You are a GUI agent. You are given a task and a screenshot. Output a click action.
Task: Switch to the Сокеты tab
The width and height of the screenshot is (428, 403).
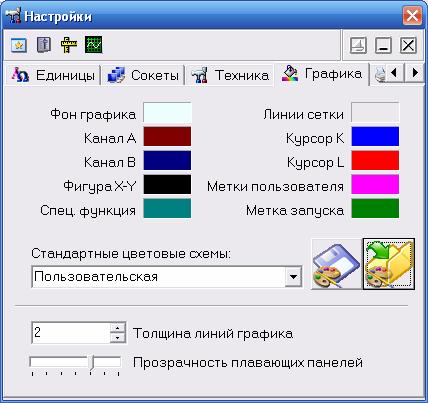click(x=143, y=75)
